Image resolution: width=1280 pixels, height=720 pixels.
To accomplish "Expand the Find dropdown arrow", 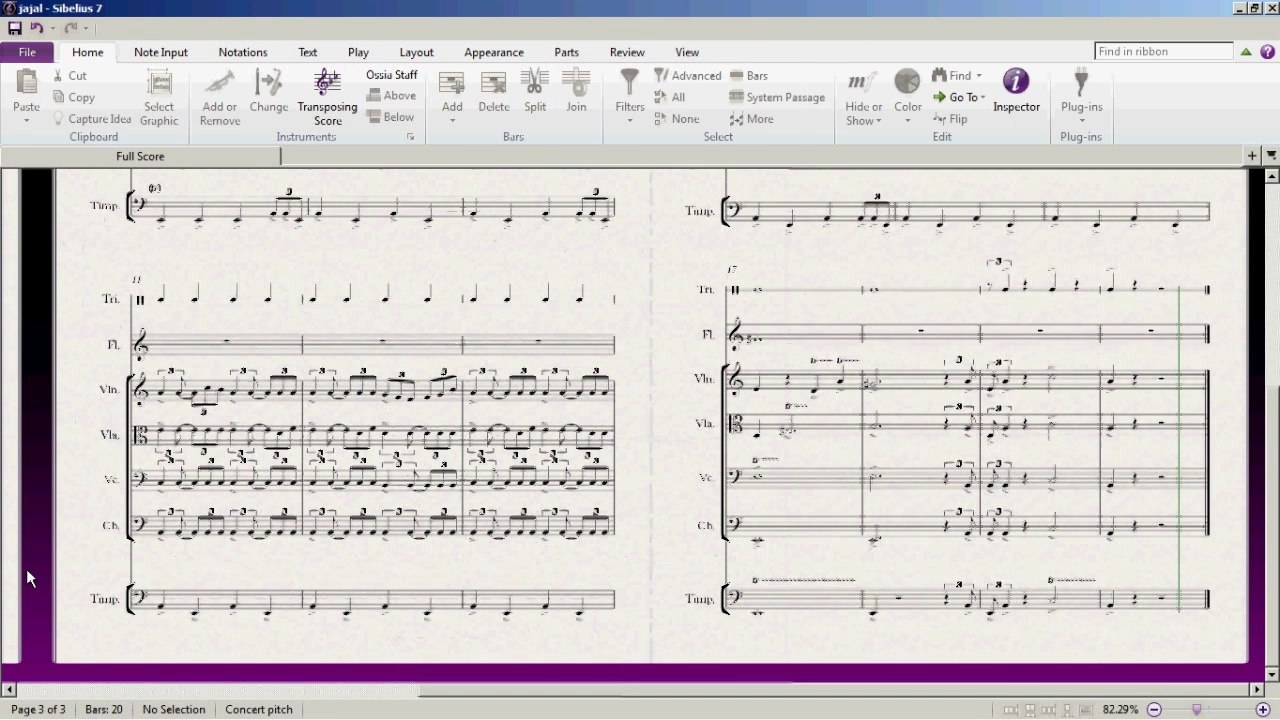I will click(x=979, y=76).
